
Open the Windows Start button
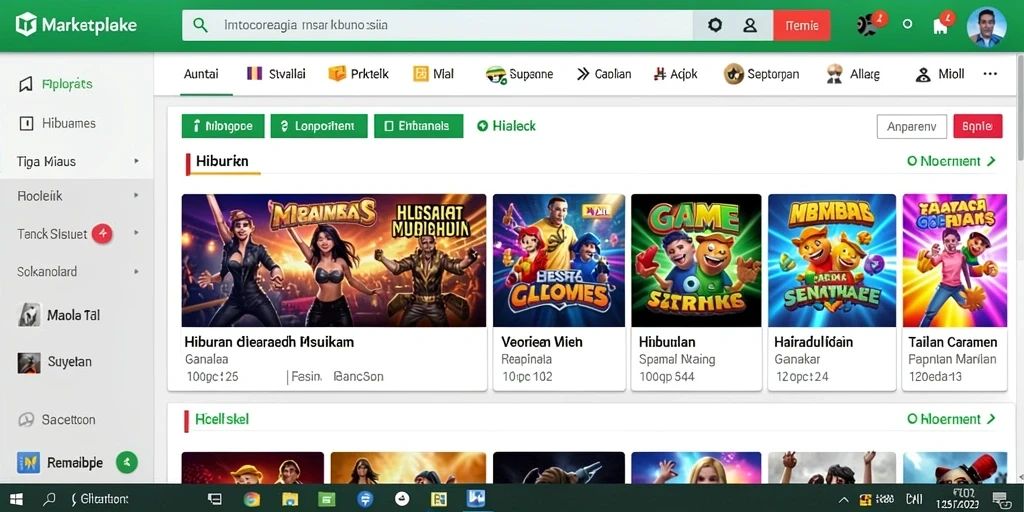tap(16, 500)
